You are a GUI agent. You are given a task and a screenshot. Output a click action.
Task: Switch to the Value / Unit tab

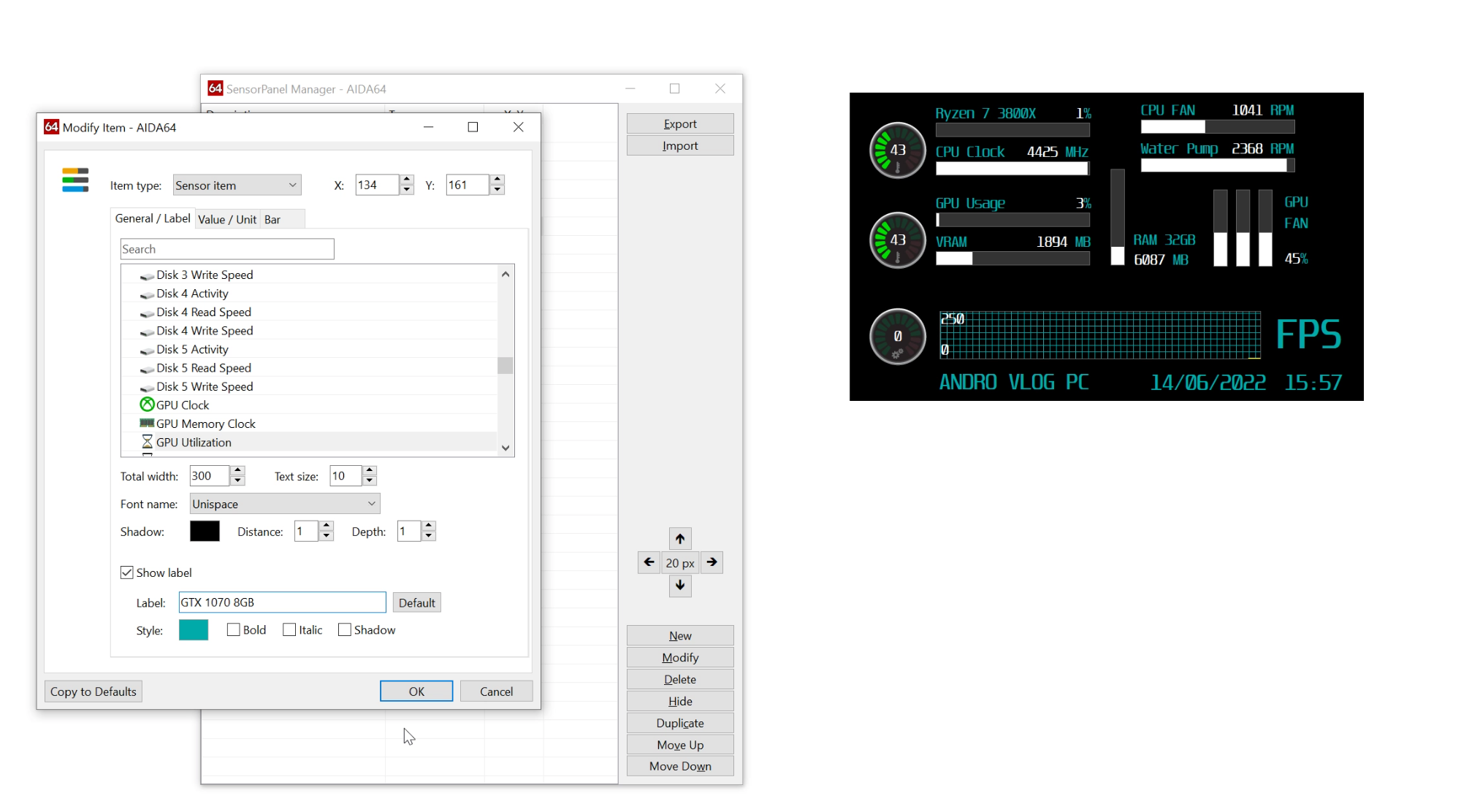click(226, 220)
